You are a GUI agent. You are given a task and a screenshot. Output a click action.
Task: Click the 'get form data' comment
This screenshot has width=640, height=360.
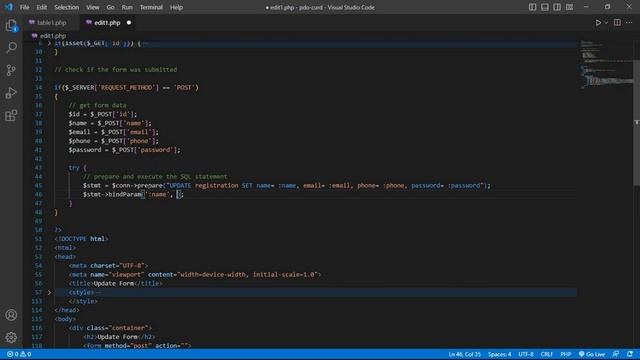coord(98,105)
